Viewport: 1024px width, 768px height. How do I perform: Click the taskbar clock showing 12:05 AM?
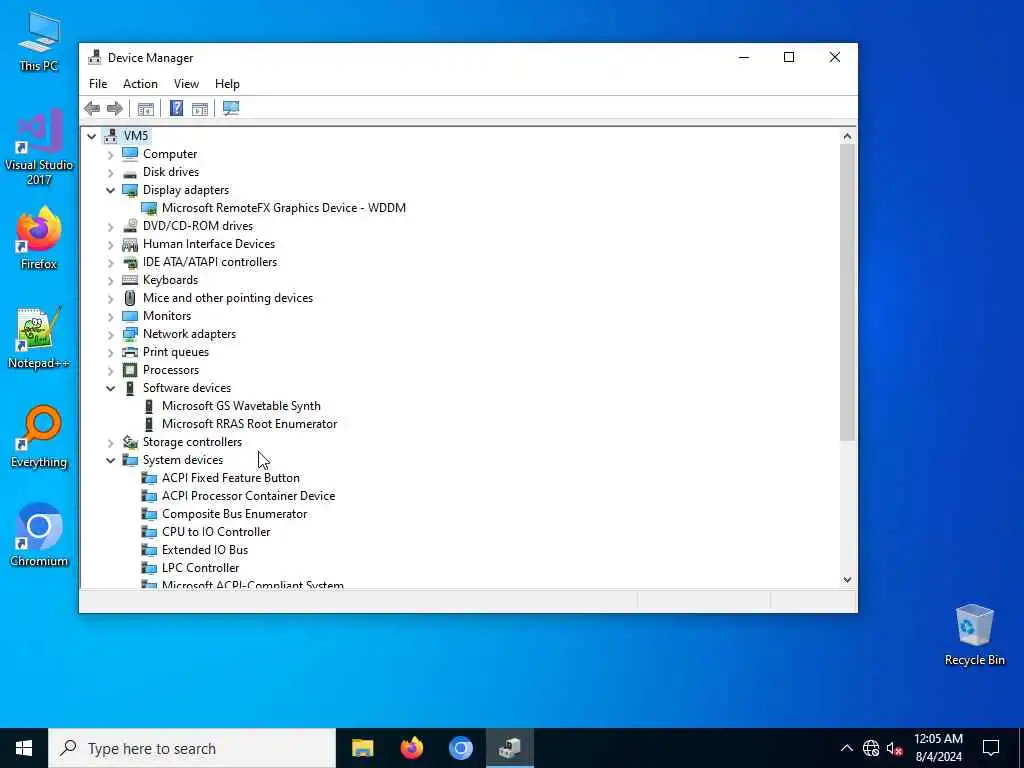(x=938, y=748)
